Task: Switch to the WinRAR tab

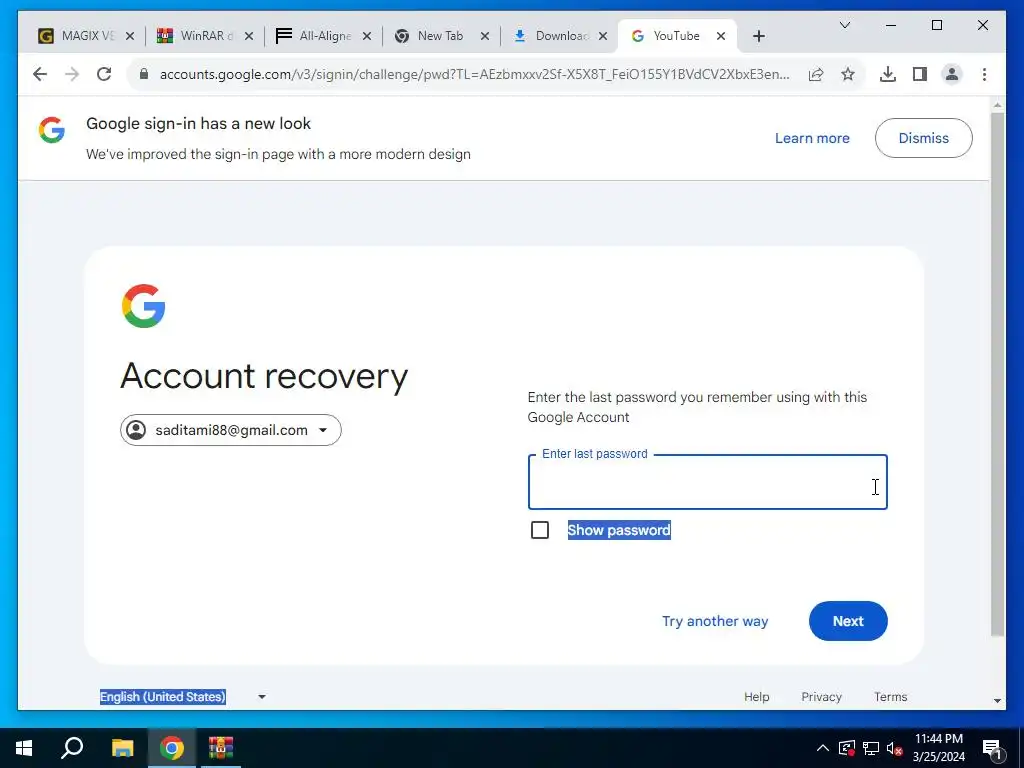Action: [x=204, y=37]
